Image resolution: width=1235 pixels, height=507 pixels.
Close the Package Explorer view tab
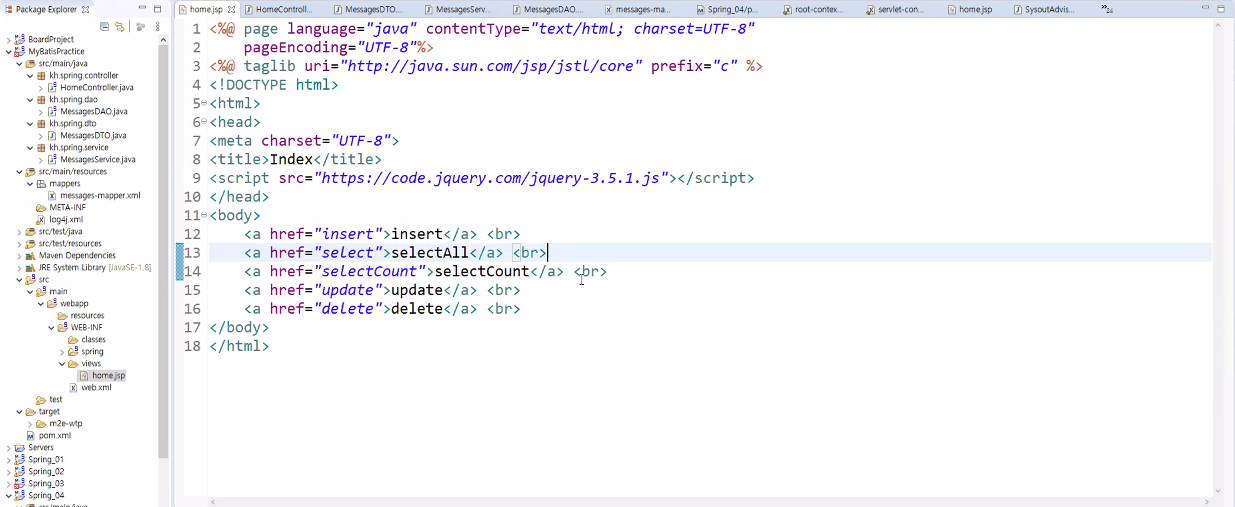tap(85, 9)
